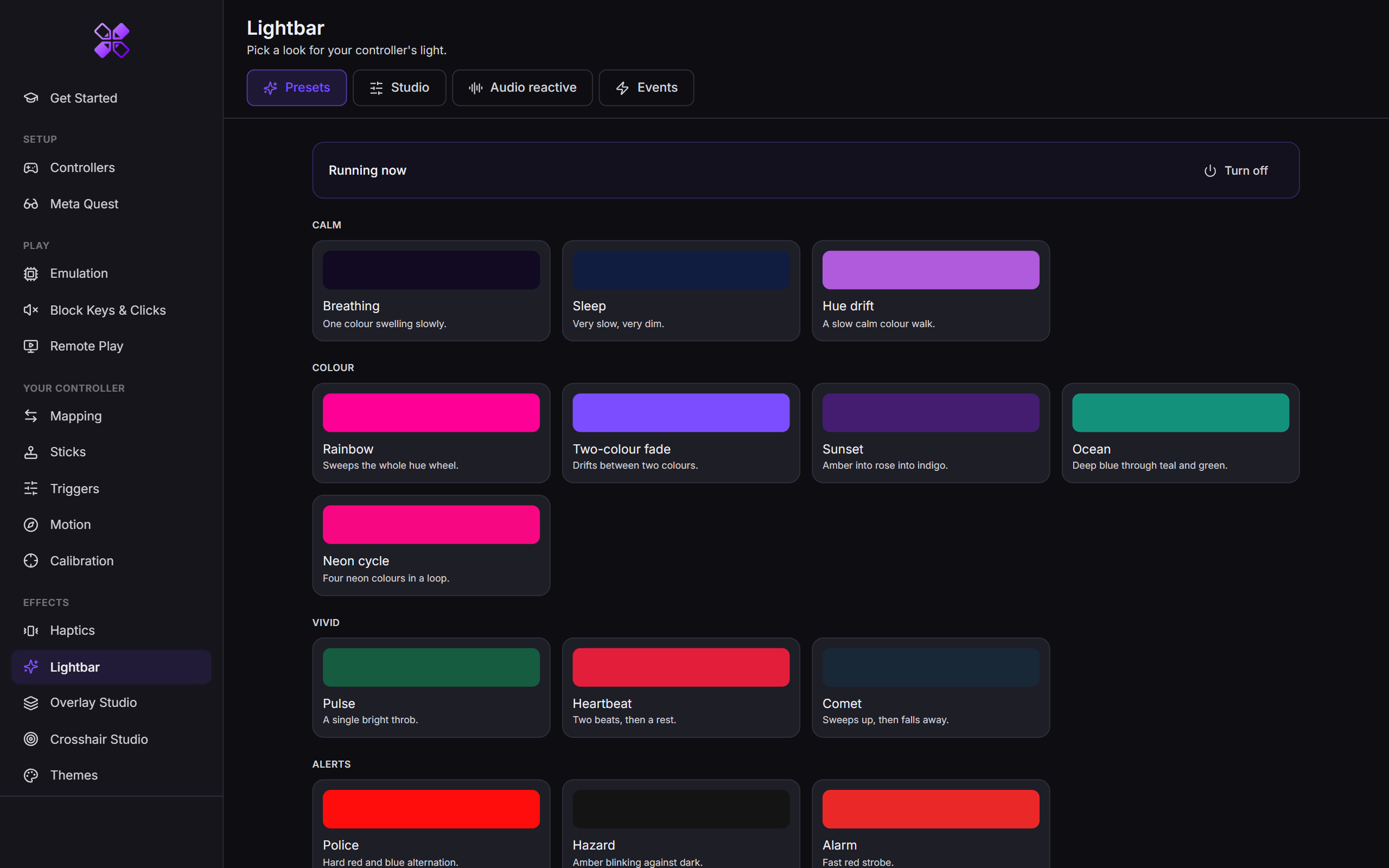Open Get Started graduation cap icon
Image resolution: width=1389 pixels, height=868 pixels.
click(31, 98)
